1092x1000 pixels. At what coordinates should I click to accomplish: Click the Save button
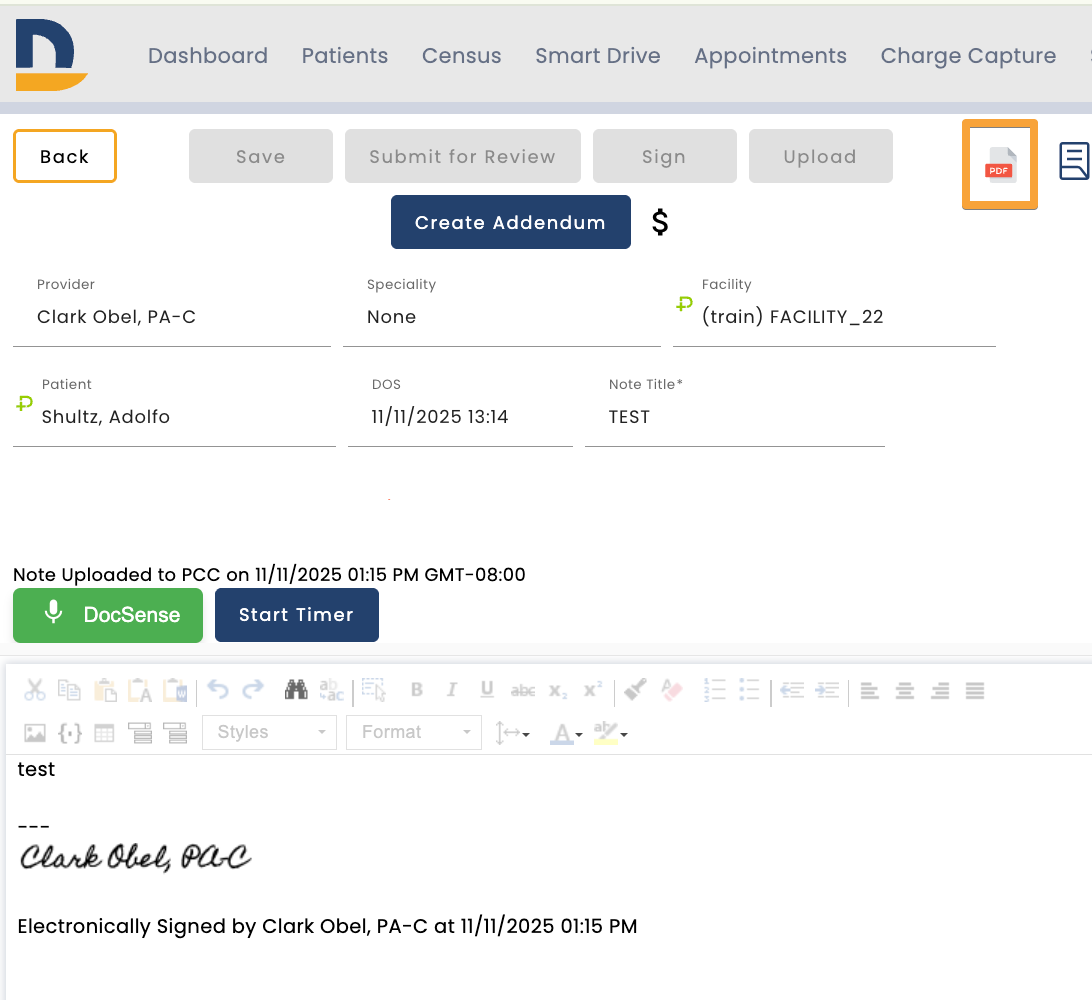(x=260, y=156)
